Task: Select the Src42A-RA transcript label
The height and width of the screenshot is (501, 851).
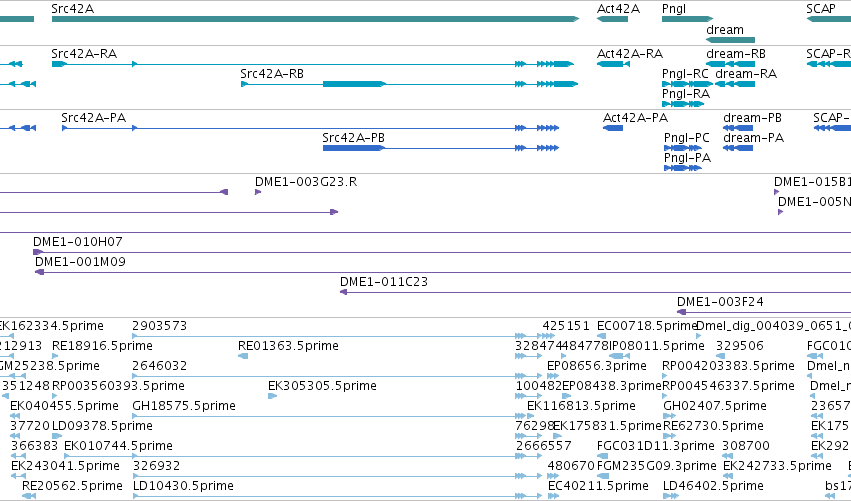Action: (84, 54)
